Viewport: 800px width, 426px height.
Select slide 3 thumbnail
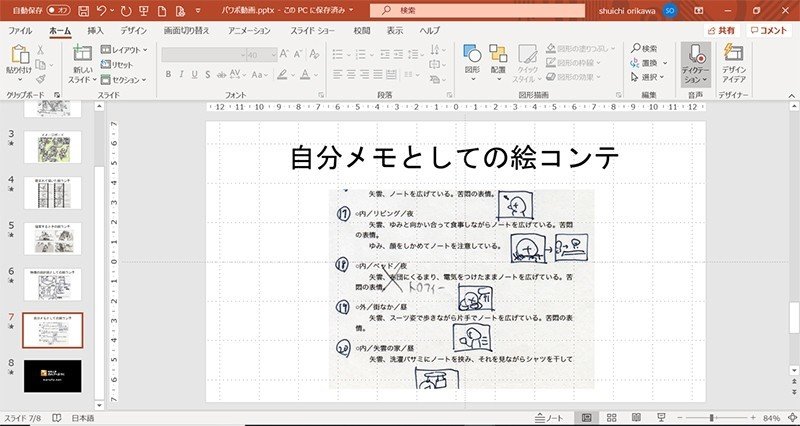[x=53, y=147]
